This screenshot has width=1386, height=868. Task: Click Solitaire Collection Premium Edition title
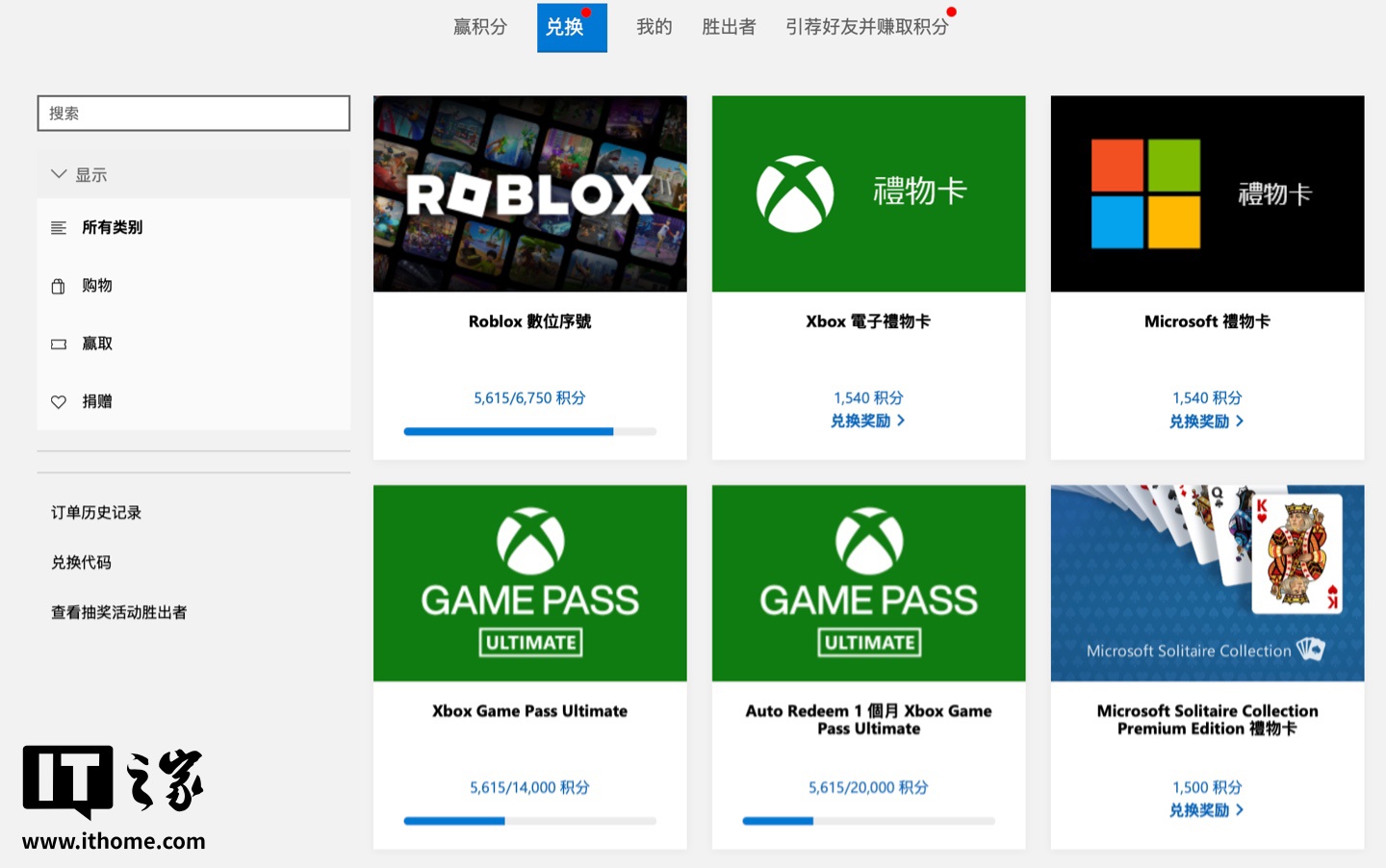click(x=1208, y=720)
